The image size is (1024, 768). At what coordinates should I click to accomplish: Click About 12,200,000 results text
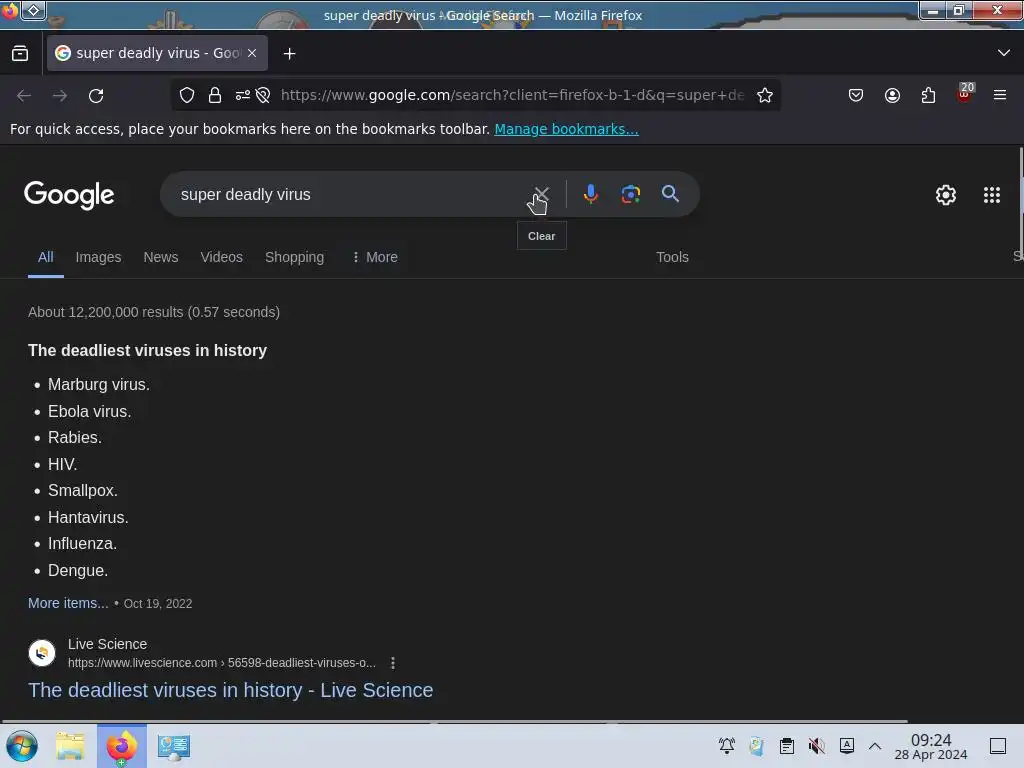coord(153,312)
